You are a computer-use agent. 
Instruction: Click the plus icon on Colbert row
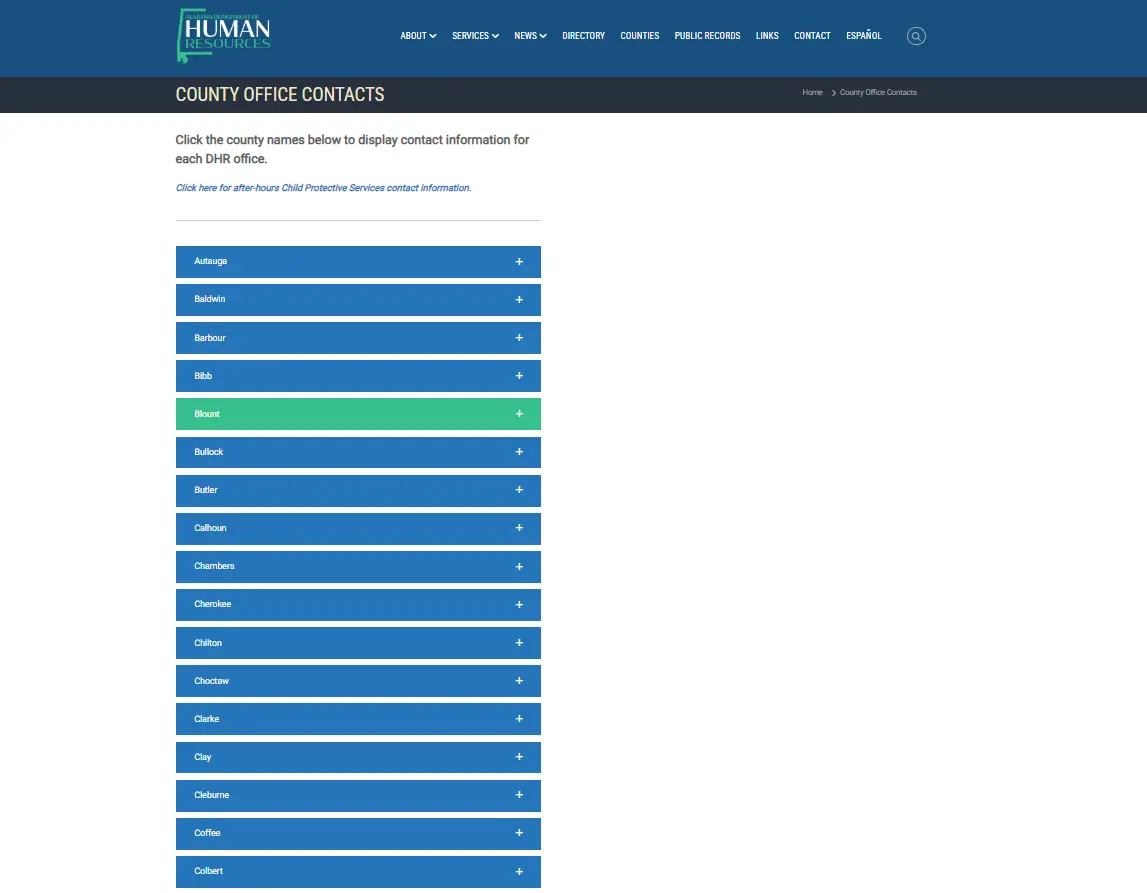tap(519, 872)
